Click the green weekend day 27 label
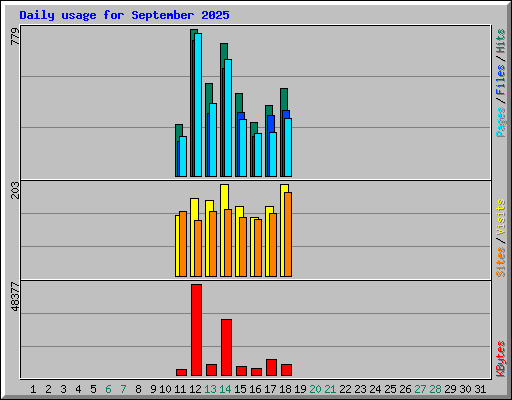512x400 pixels. (420, 389)
